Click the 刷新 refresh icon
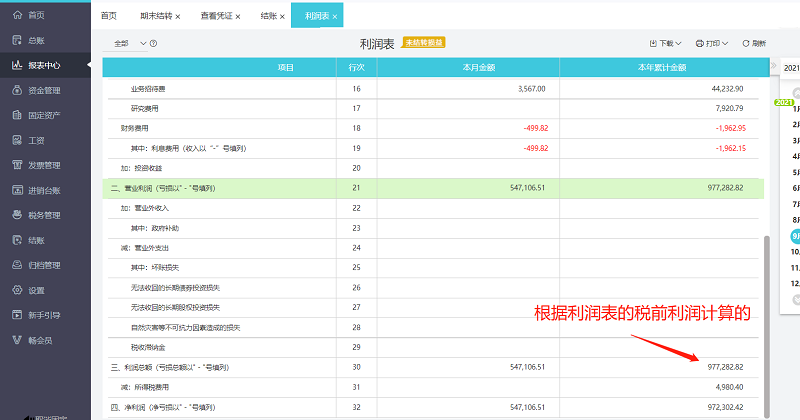Viewport: 800px width, 420px height. point(754,44)
